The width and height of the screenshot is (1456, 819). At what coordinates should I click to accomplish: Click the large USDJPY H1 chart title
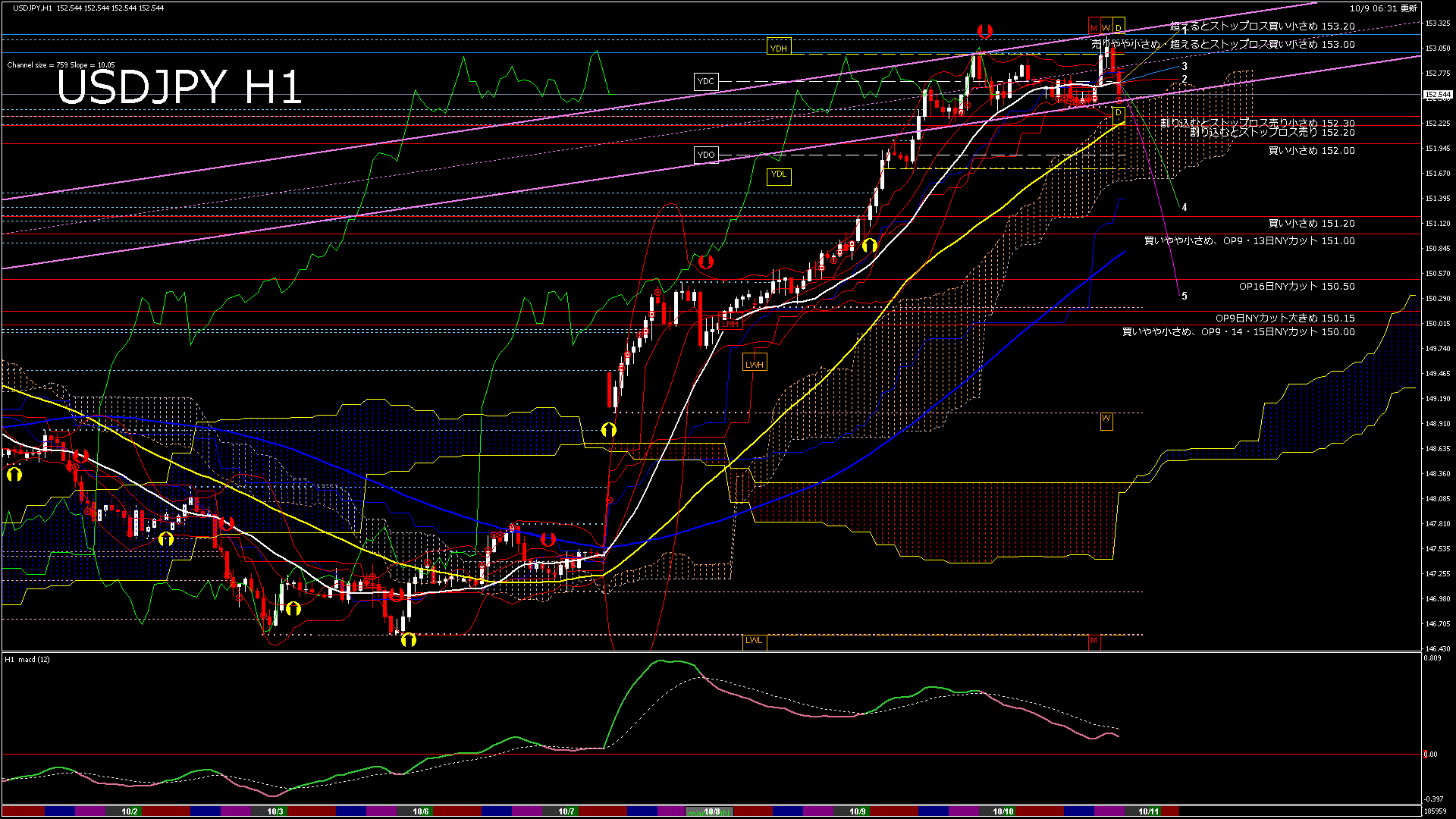[179, 87]
